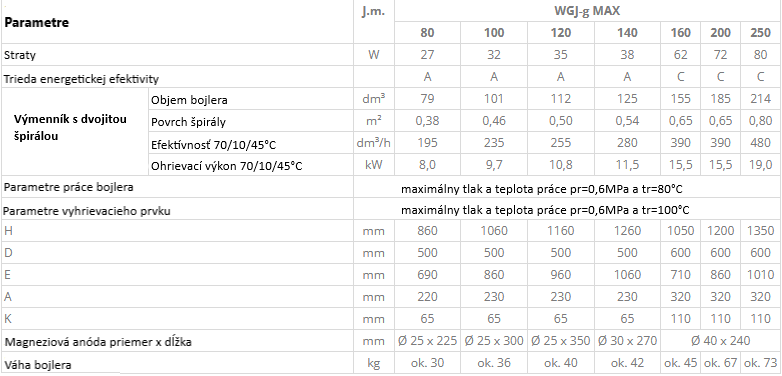Screen dimensions: 782x376
Task: Select the Straty row label
Action: click(20, 55)
